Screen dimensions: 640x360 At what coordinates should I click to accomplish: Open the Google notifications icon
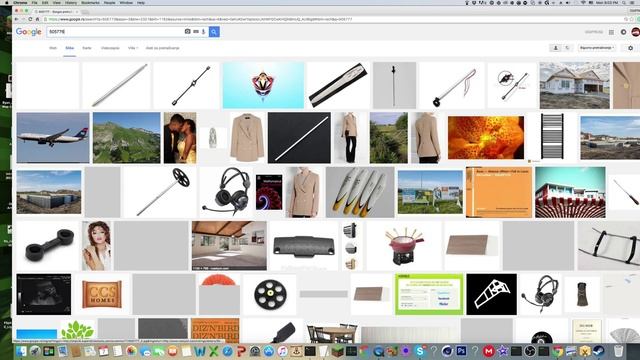623,32
